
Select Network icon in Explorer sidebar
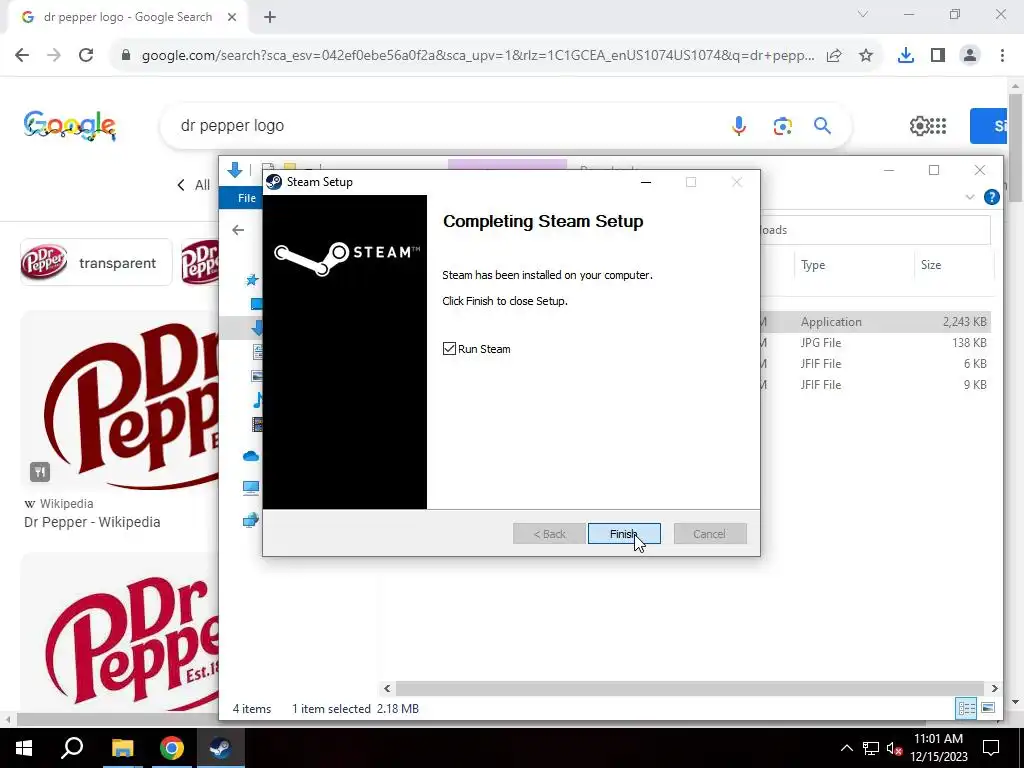(251, 520)
